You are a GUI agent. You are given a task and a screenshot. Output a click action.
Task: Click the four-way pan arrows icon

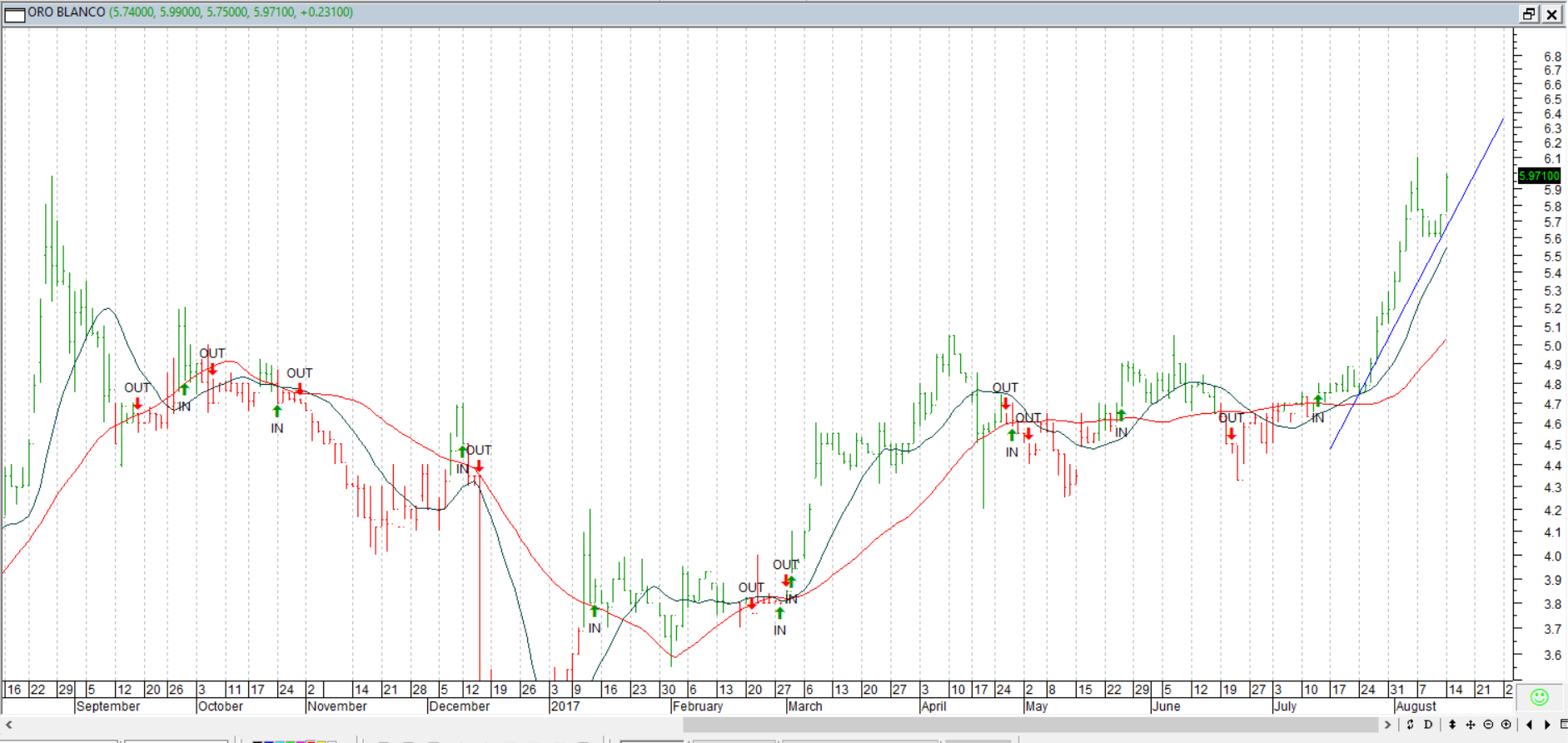[x=1471, y=725]
